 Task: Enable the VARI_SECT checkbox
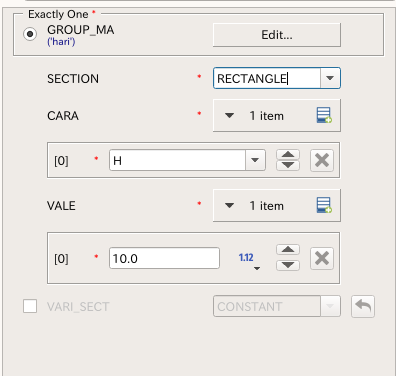[30, 306]
